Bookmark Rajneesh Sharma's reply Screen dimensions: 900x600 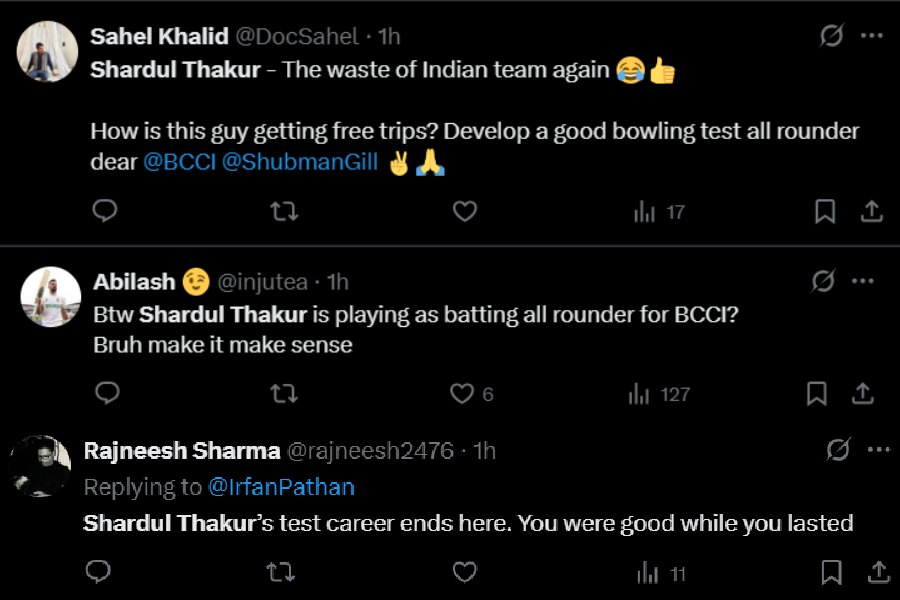click(x=831, y=573)
